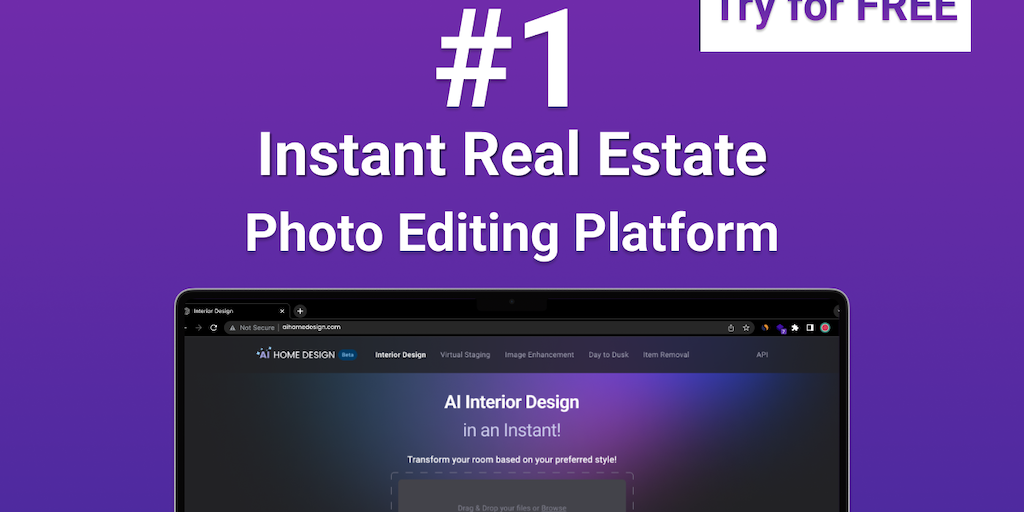
Task: Click the Try for FREE button
Action: (x=835, y=25)
